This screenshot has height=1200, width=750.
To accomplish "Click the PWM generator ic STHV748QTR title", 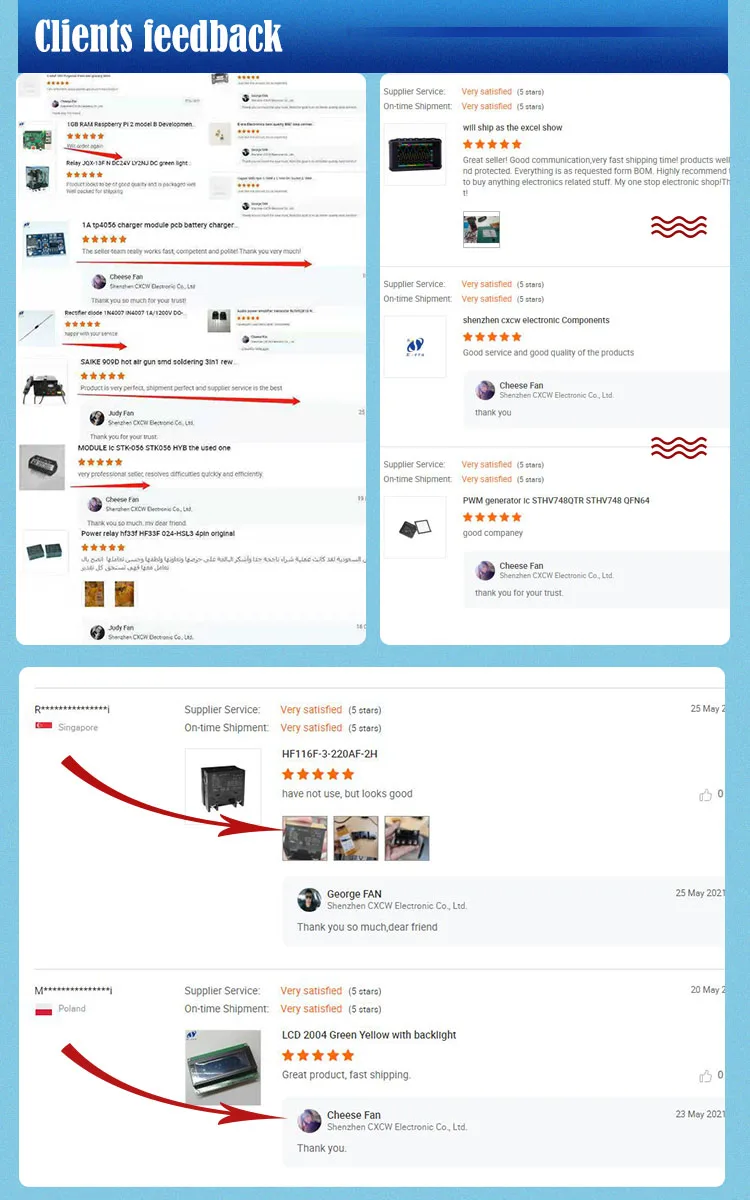I will [x=556, y=500].
